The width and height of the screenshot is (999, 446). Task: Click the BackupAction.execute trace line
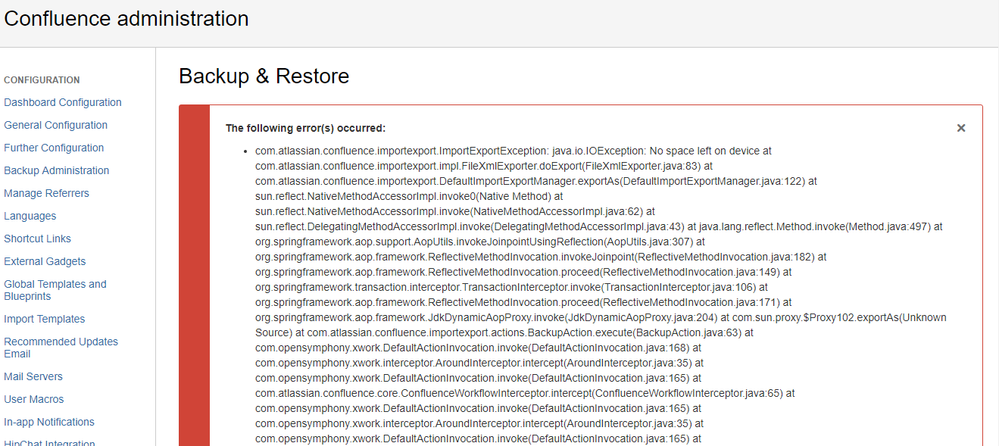(524, 333)
